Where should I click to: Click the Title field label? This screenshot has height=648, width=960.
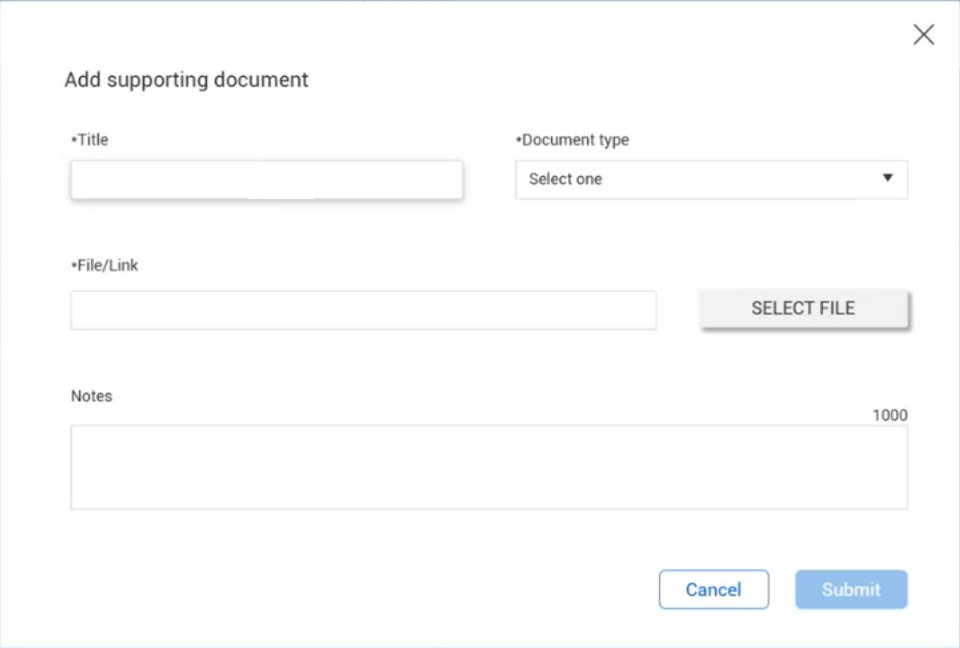pos(92,140)
